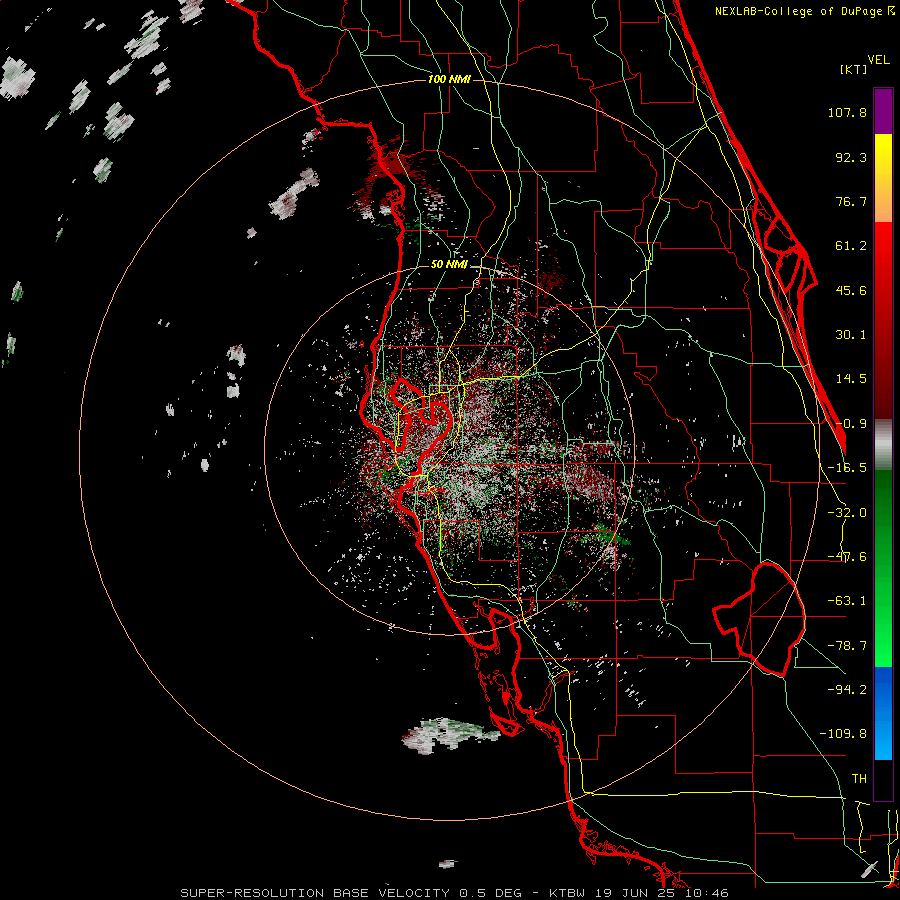Viewport: 900px width, 900px height.
Task: Click the VEL legend title
Action: [x=878, y=60]
